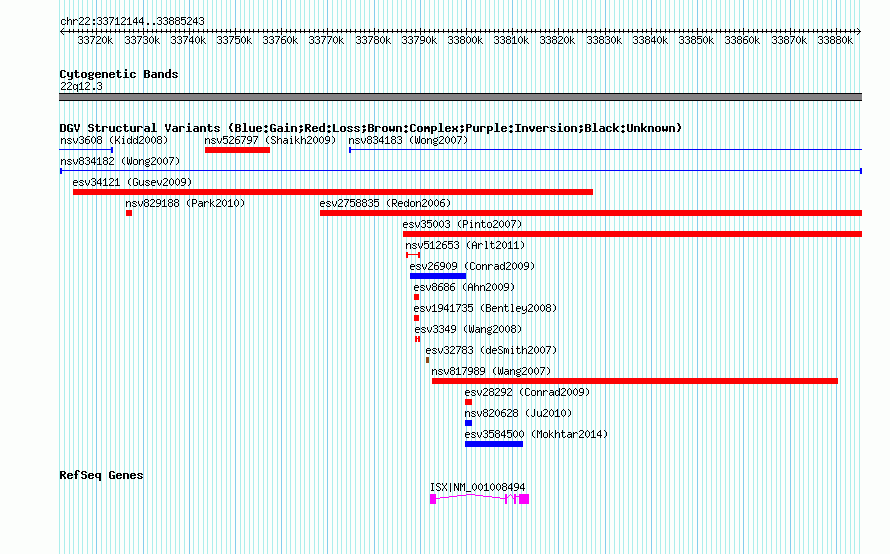Click the Cytogenetic Bands track title
Image resolution: width=890 pixels, height=554 pixels.
click(119, 74)
